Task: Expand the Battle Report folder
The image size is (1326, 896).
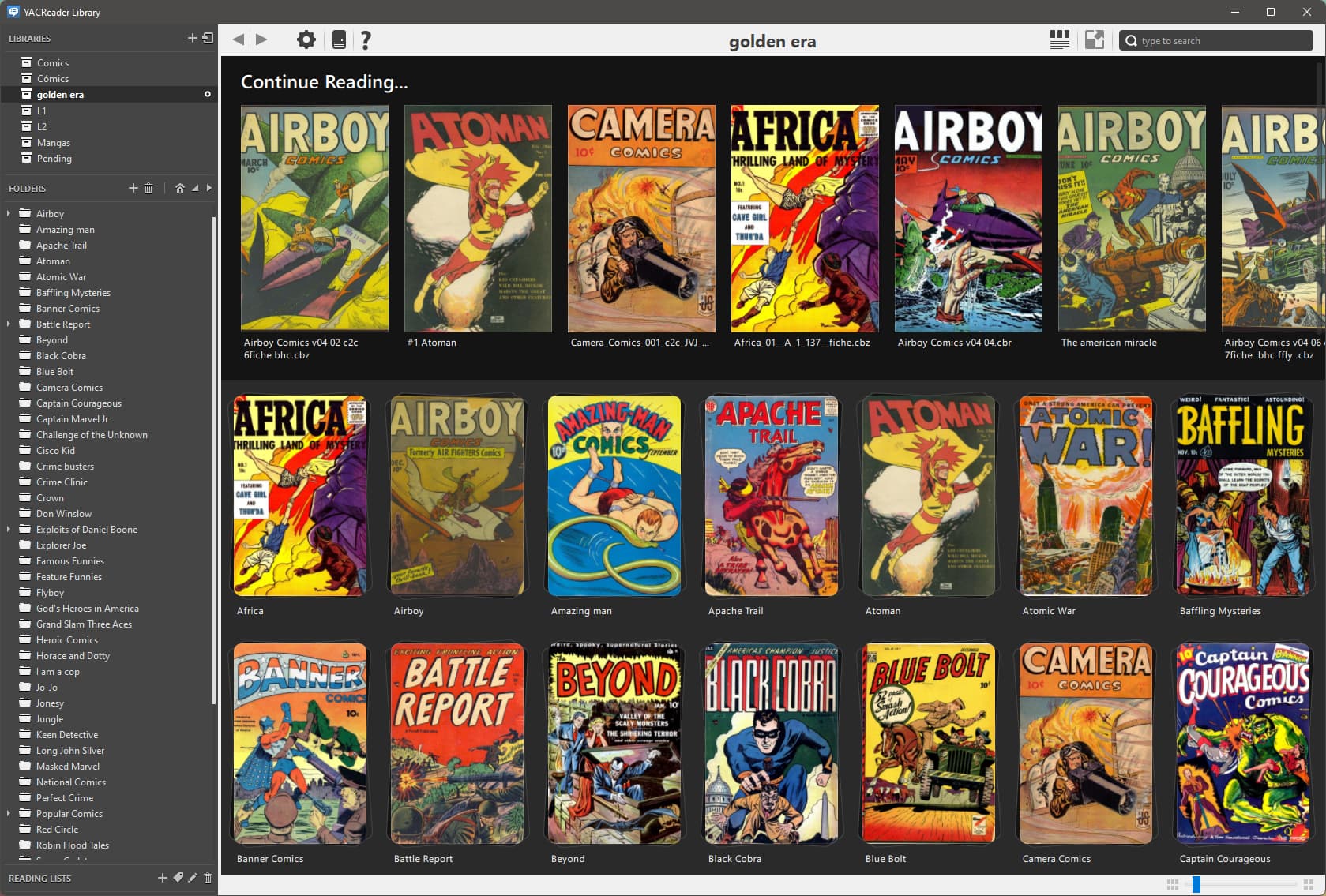Action: click(9, 324)
